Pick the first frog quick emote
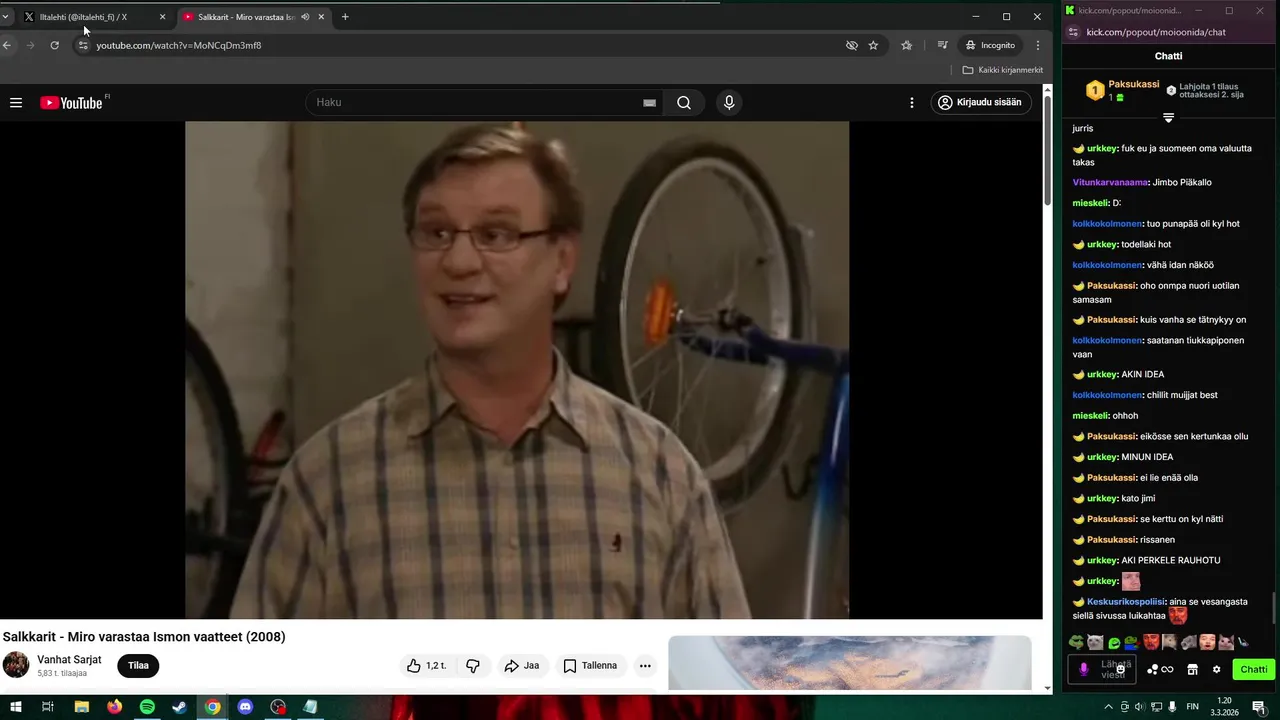The height and width of the screenshot is (720, 1280). [x=1077, y=642]
